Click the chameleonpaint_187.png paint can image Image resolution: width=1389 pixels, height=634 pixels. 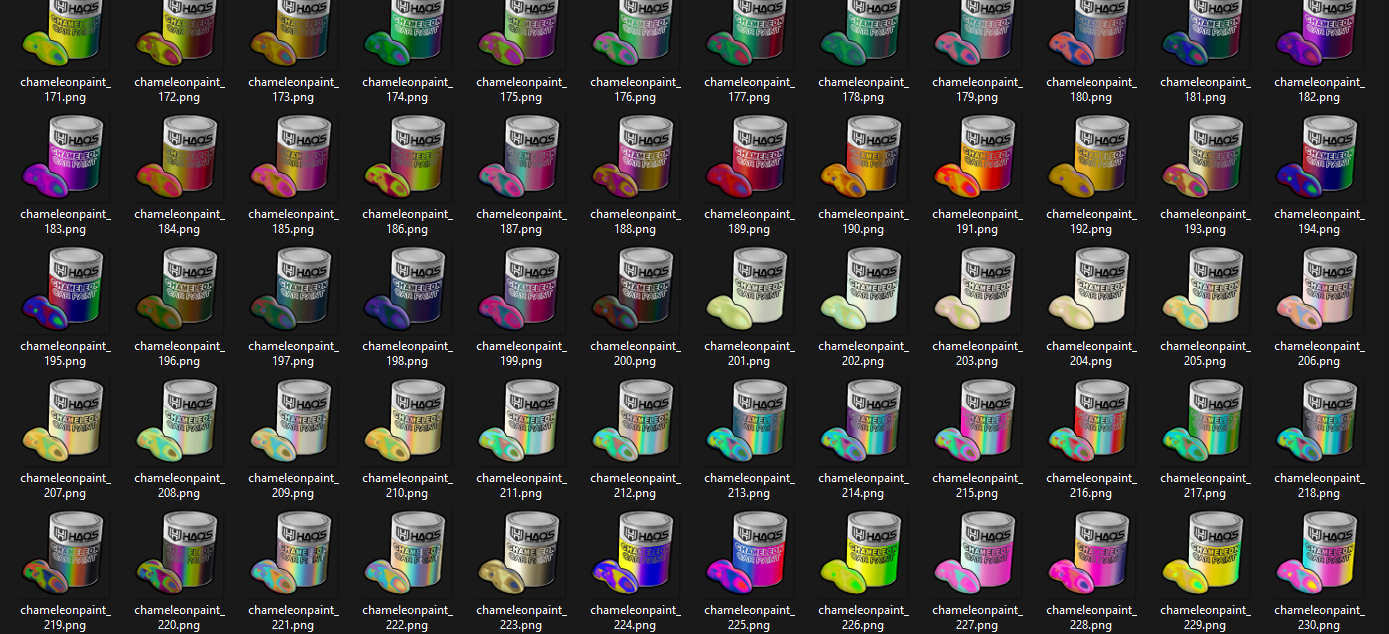coord(521,157)
